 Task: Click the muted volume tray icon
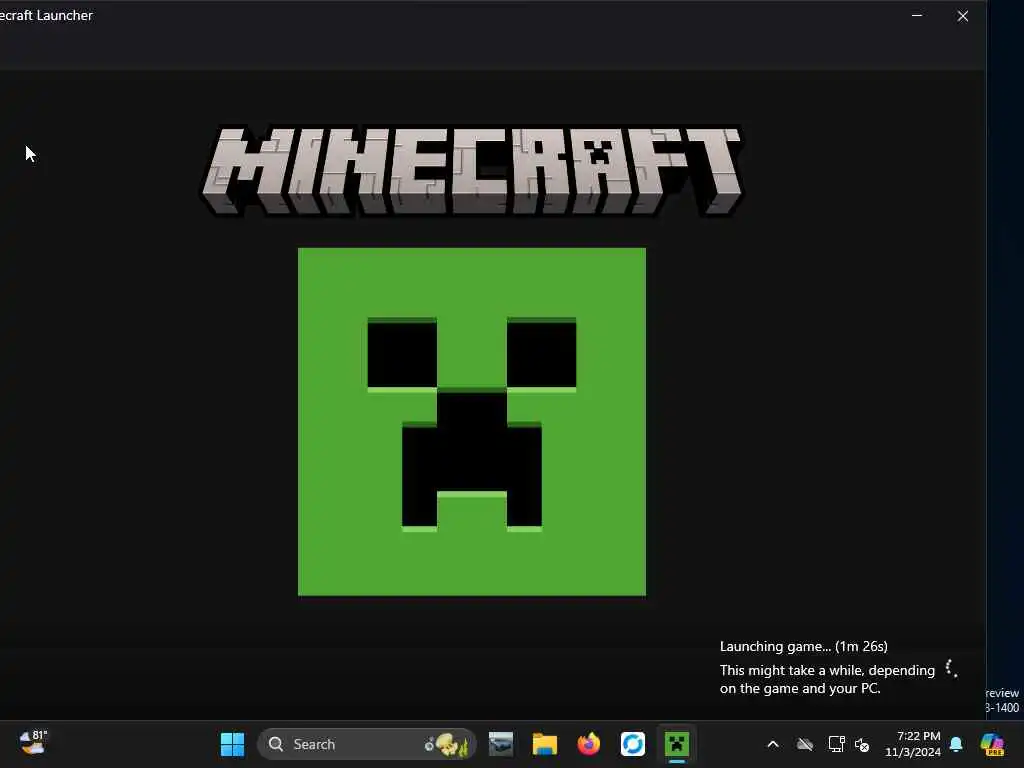click(862, 744)
